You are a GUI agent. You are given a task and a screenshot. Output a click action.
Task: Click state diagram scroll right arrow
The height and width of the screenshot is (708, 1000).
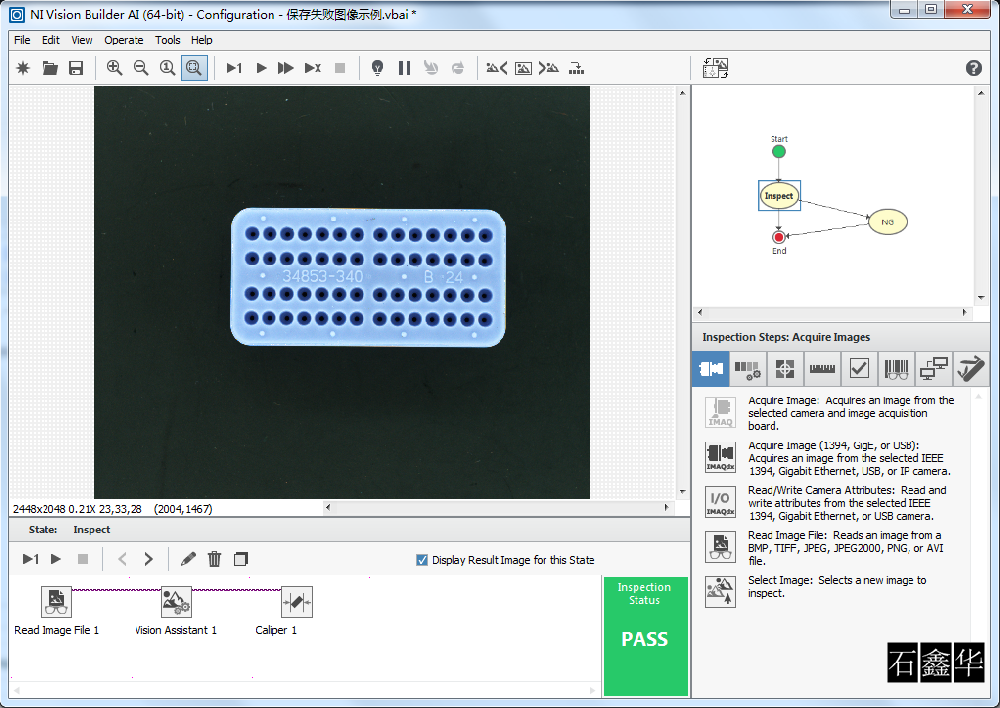click(x=964, y=313)
